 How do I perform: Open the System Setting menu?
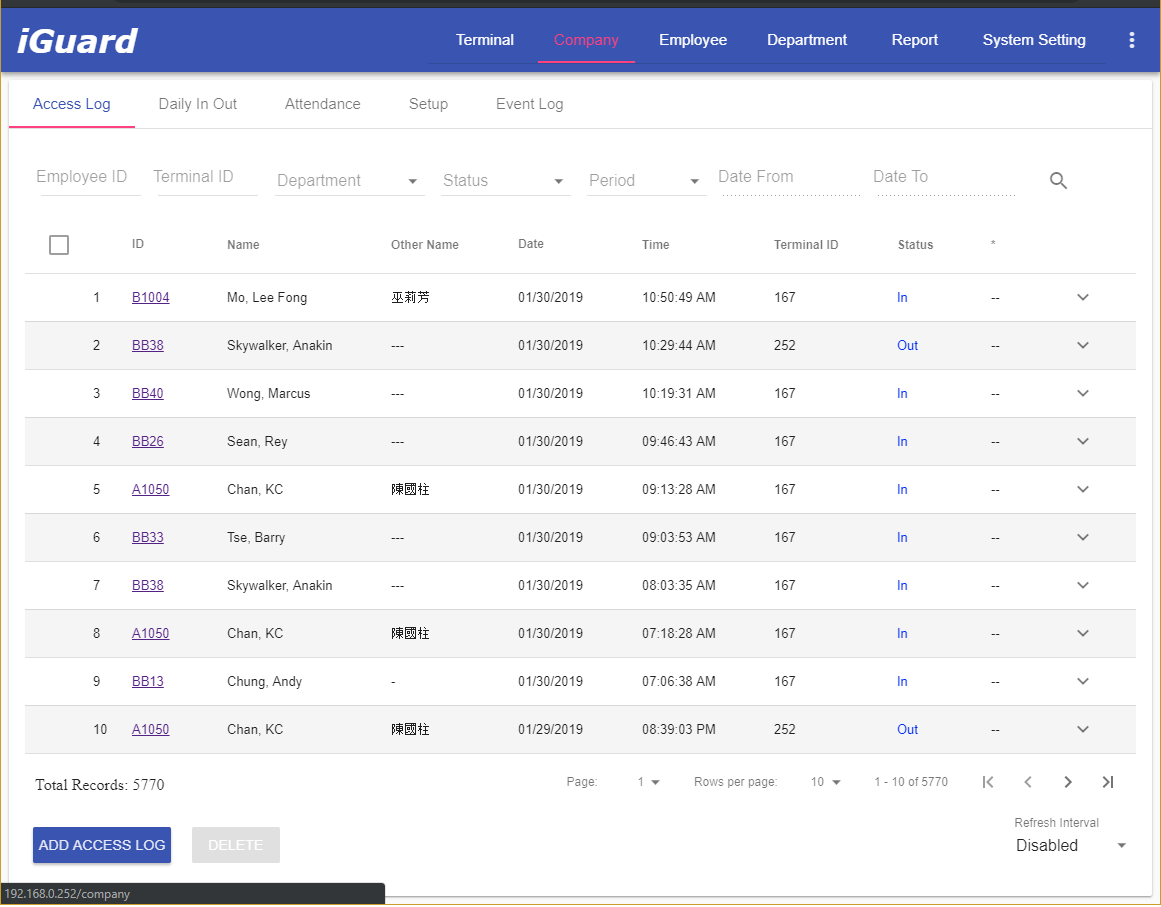[1034, 40]
